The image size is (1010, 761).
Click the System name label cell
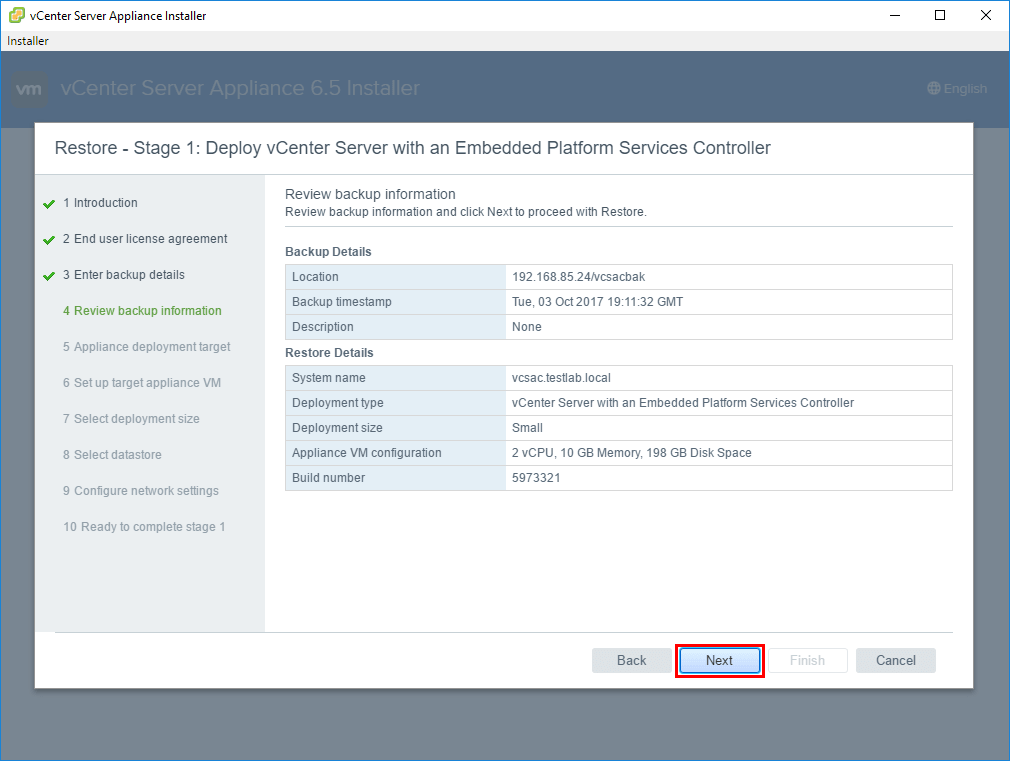coord(395,378)
